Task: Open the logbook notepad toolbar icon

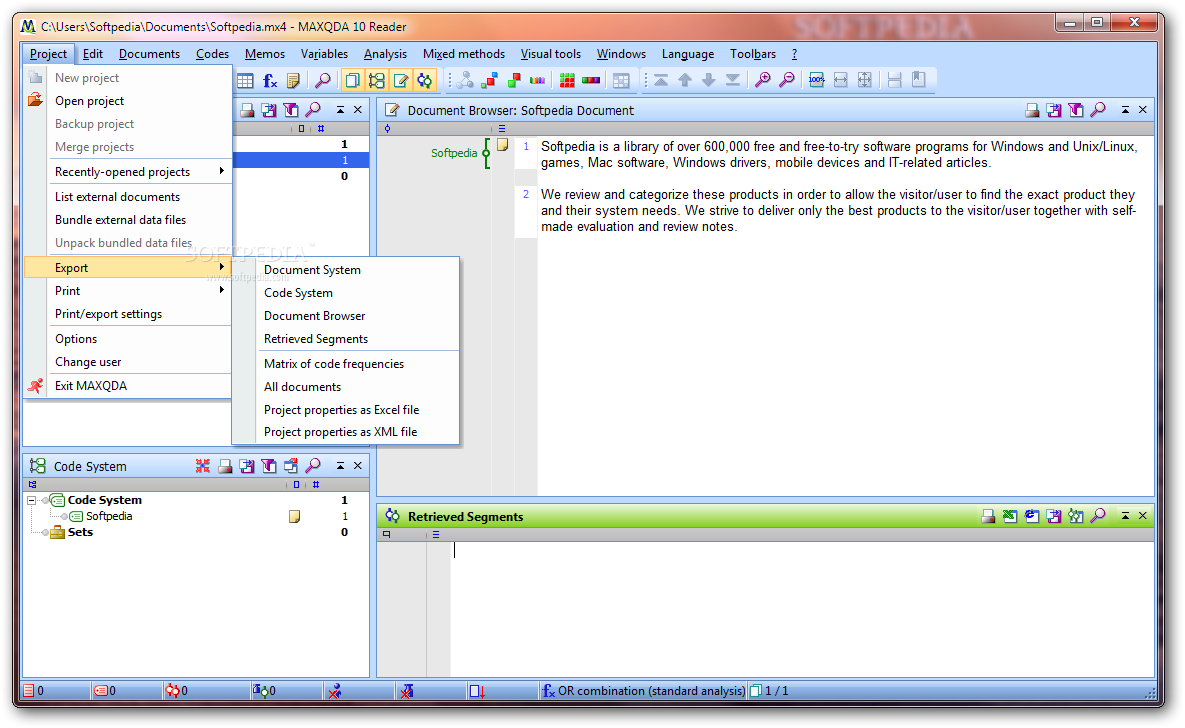Action: click(294, 80)
